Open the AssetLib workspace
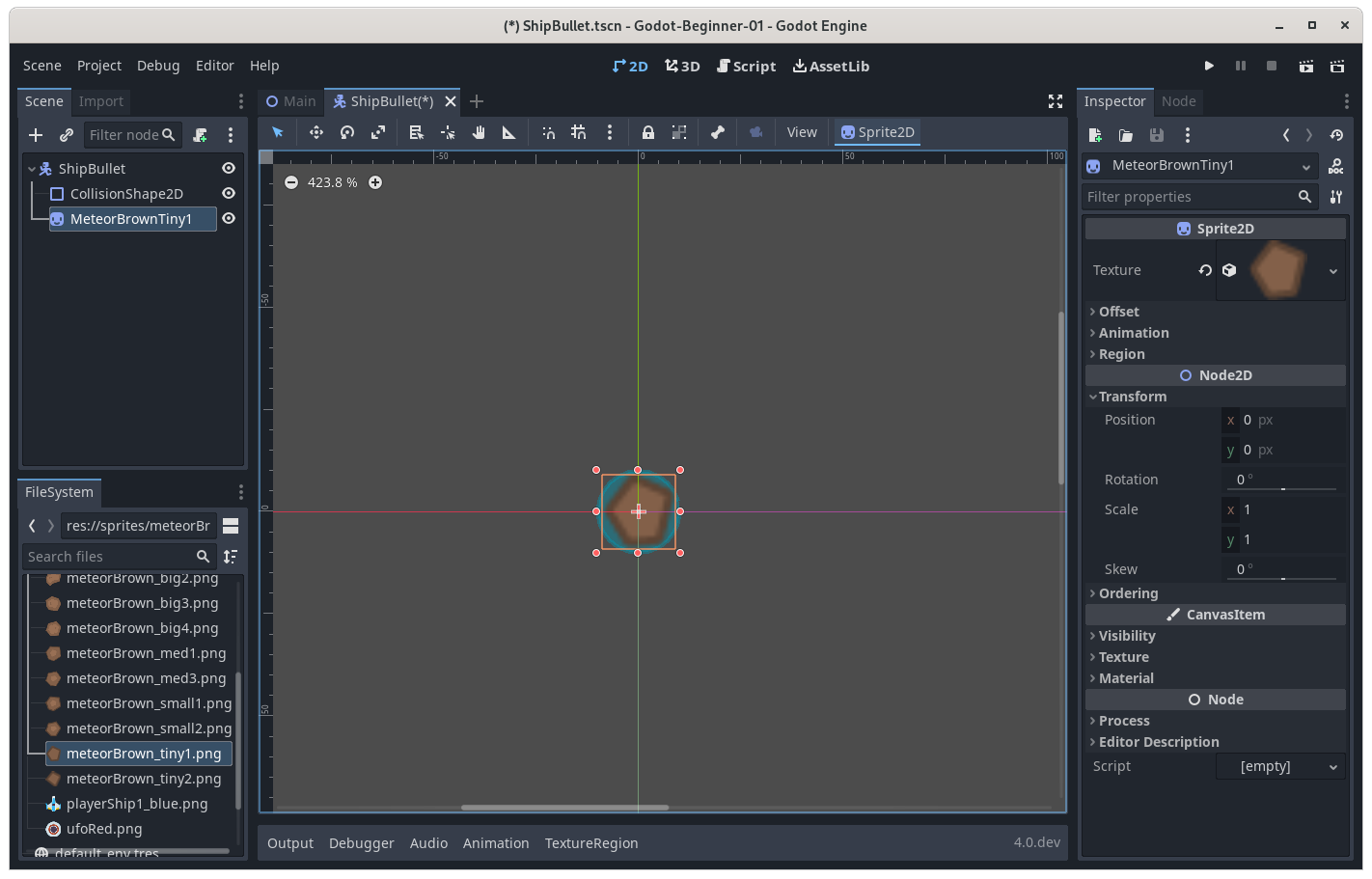The width and height of the screenshot is (1372, 879). (x=831, y=66)
